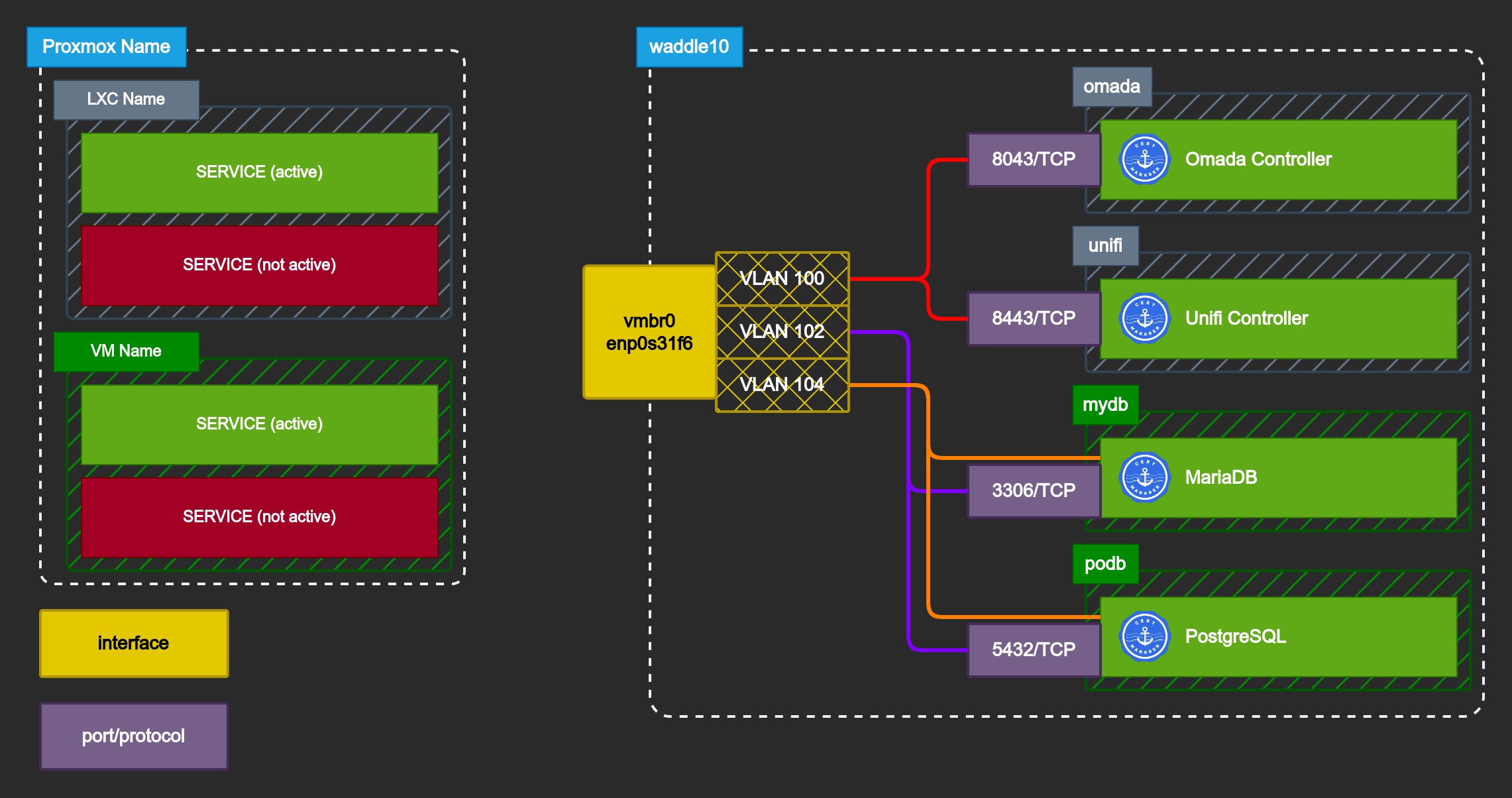Click the 8443/TCP port box
Viewport: 1512px width, 798px height.
[1034, 318]
